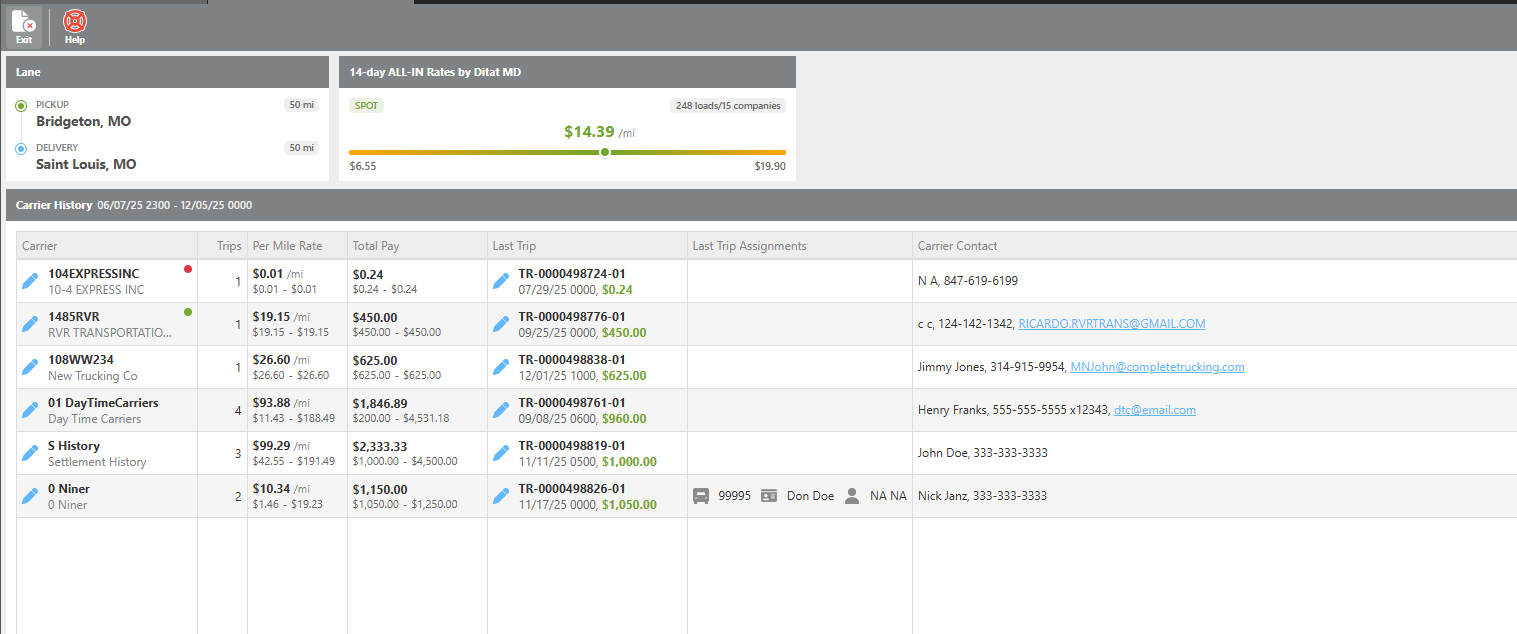Open trip TR-0000498761-01 pencil icon
1517x634 pixels.
(502, 411)
